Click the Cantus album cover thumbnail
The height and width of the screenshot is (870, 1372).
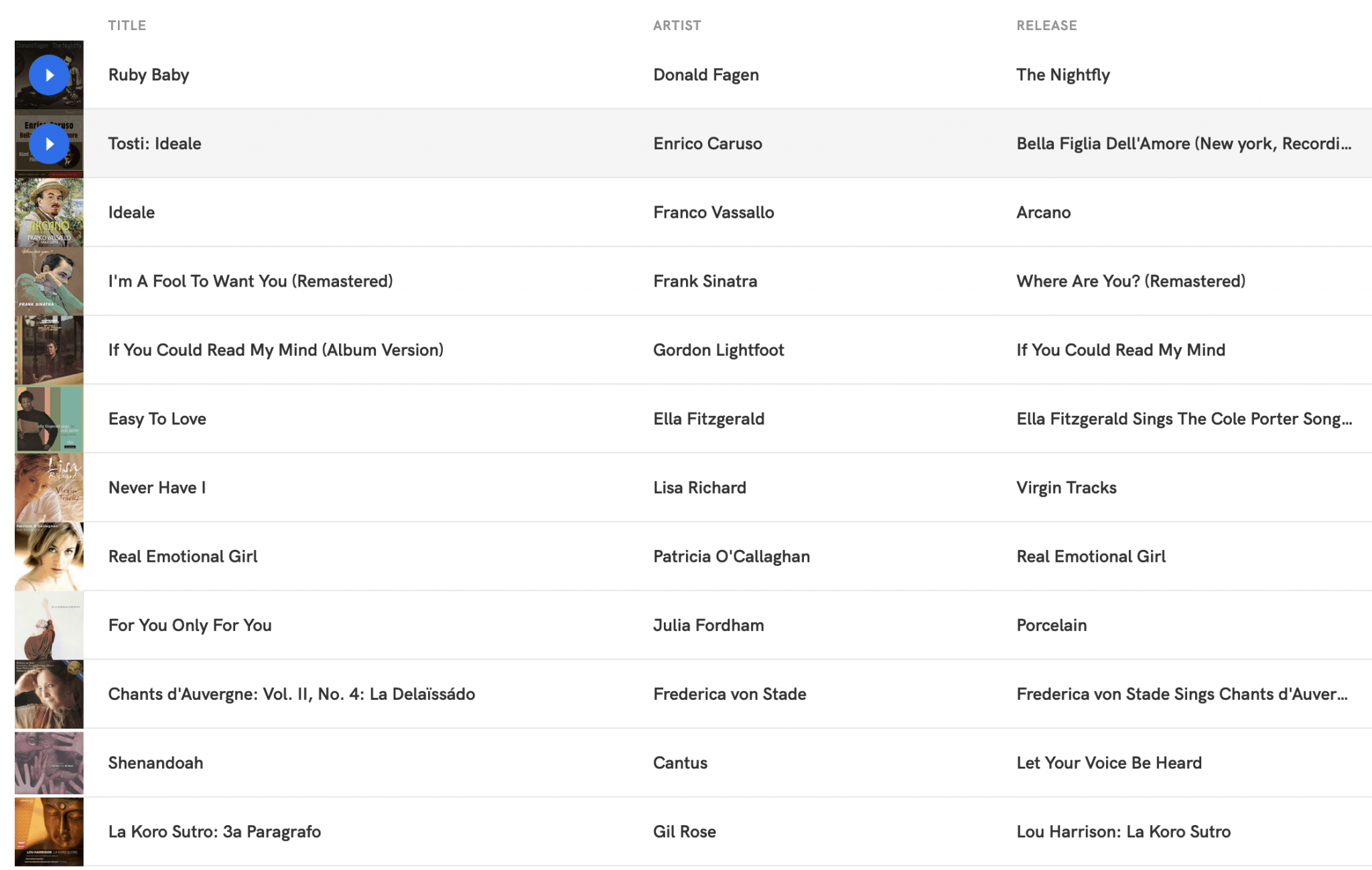pos(49,763)
